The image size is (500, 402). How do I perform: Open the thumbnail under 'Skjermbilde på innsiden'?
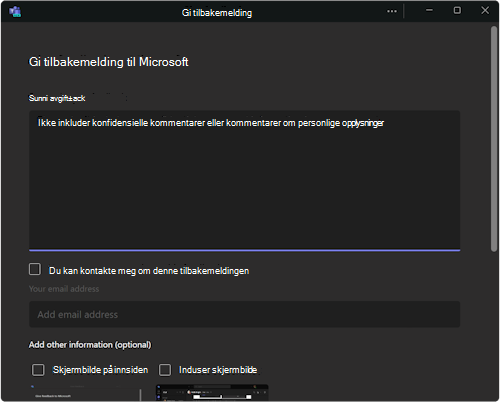[x=85, y=393]
